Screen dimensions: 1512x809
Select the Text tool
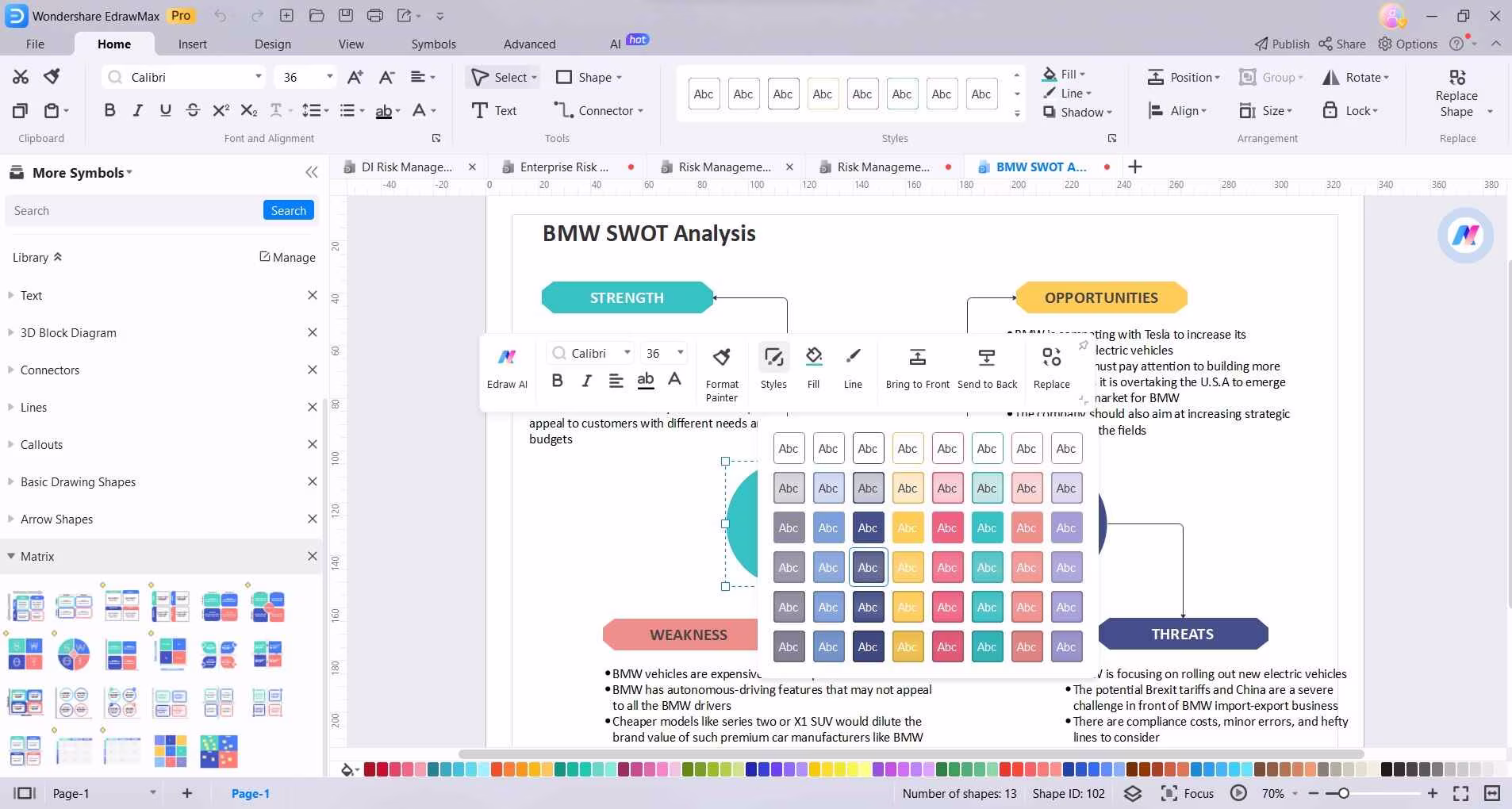pos(493,110)
